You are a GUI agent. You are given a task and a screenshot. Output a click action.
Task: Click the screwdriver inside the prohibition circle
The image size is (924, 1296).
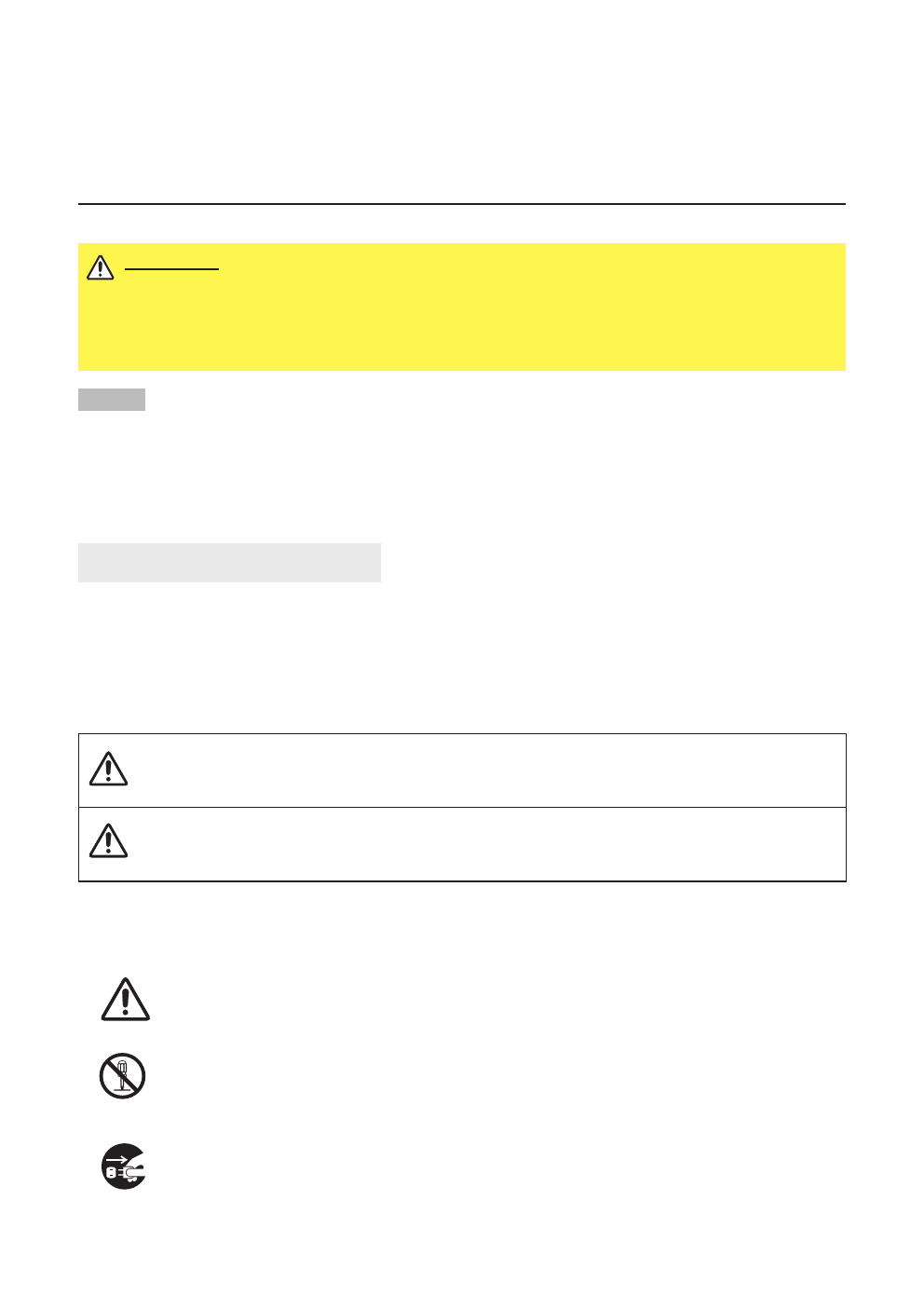(x=122, y=1075)
